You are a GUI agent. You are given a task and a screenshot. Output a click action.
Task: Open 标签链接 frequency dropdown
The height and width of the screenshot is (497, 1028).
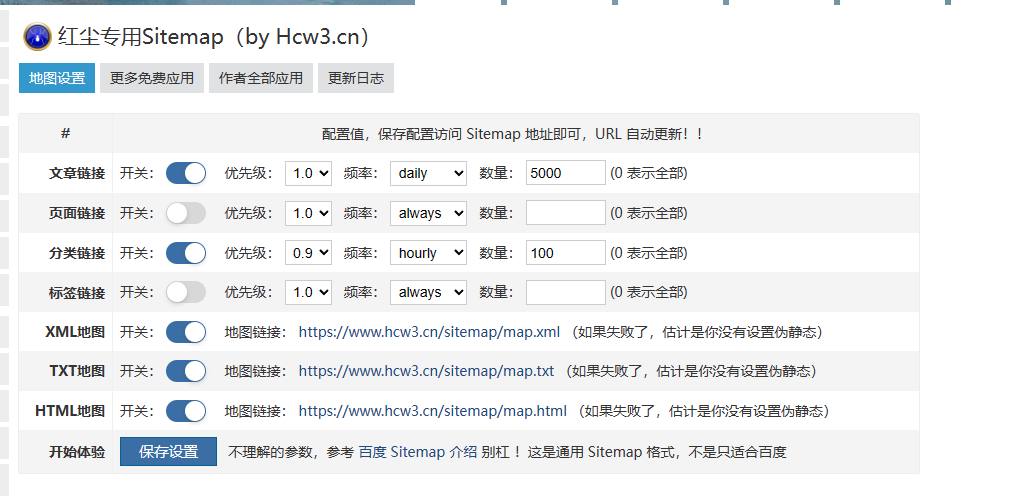(428, 292)
